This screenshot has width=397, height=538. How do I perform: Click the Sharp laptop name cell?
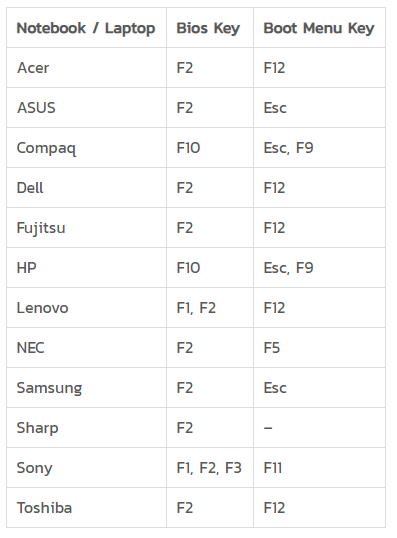click(x=86, y=428)
